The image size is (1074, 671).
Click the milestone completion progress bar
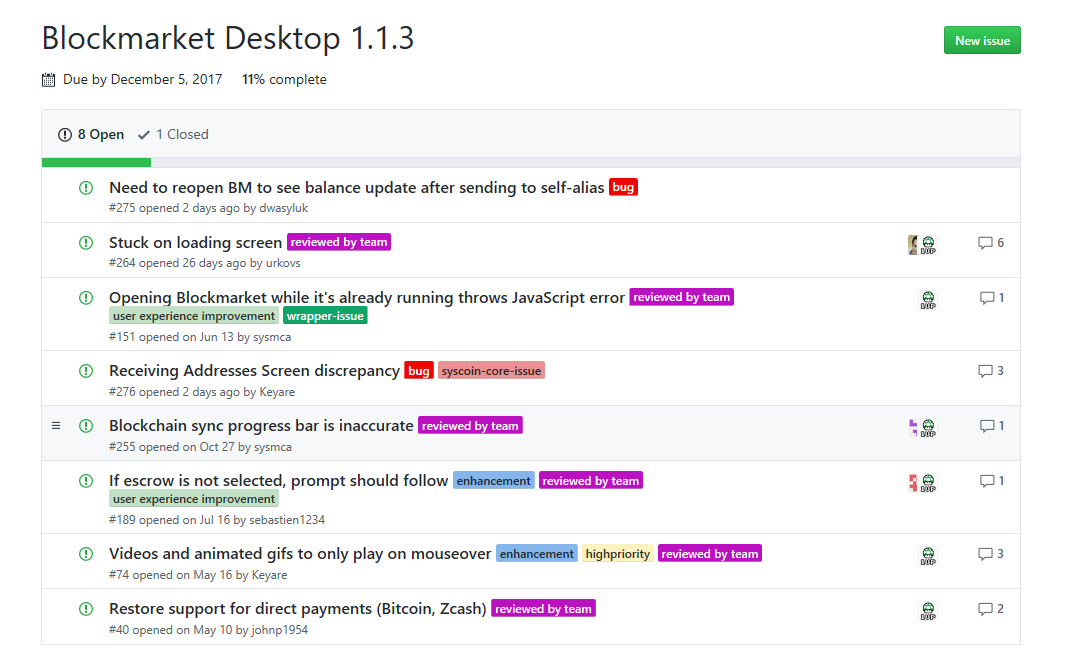tap(531, 162)
